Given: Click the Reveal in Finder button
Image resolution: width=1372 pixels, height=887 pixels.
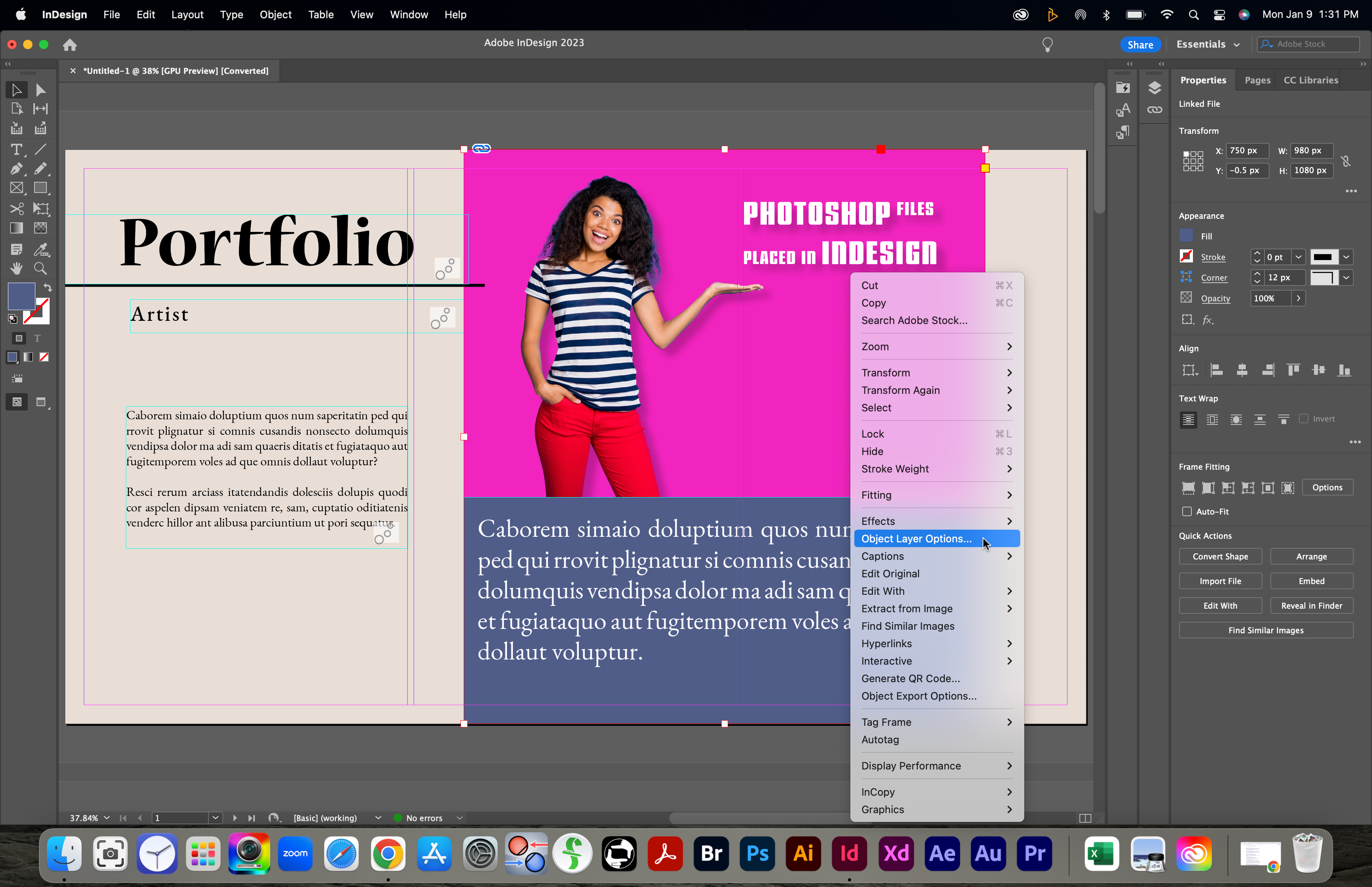Looking at the screenshot, I should [x=1311, y=606].
